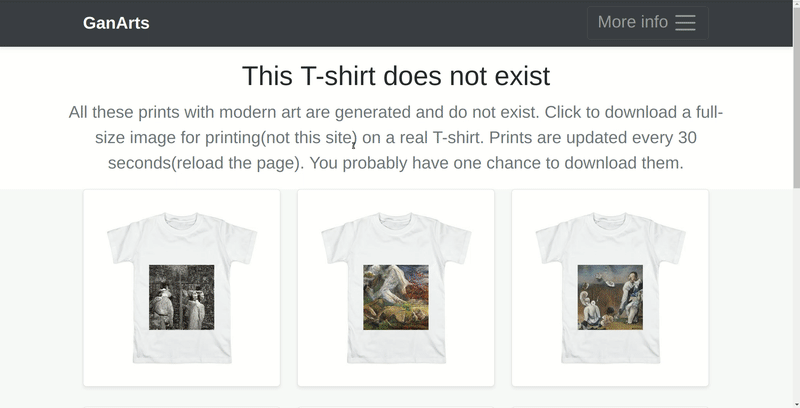Image resolution: width=800 pixels, height=408 pixels.
Task: Select the art print on the third T-shirt
Action: 610,297
